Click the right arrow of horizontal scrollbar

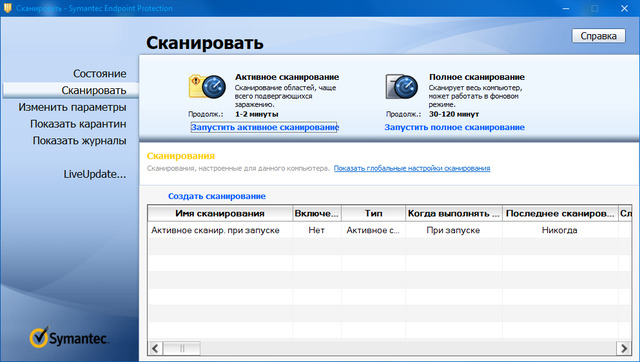click(x=624, y=348)
